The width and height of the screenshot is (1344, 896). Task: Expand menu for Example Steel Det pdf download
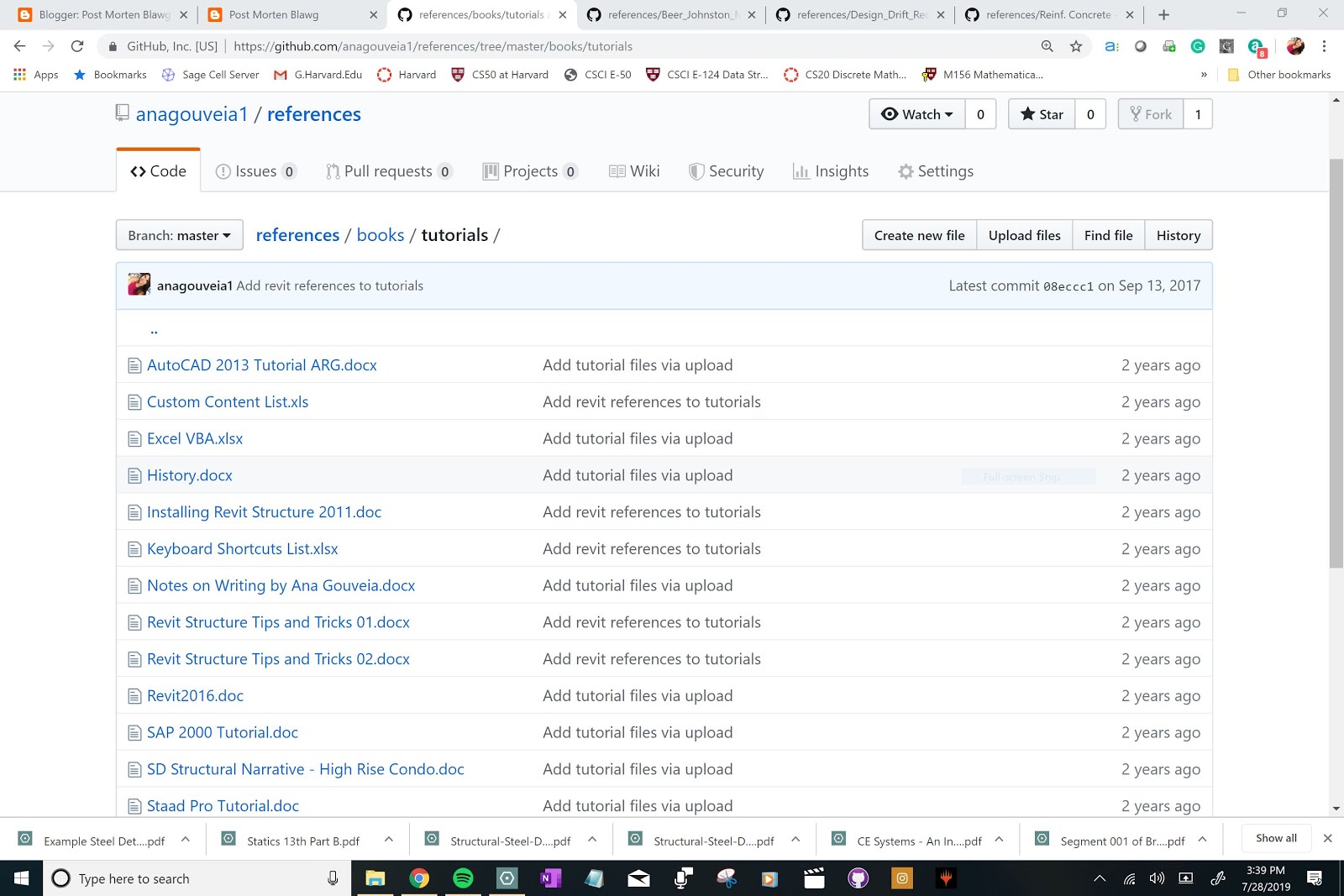(186, 839)
